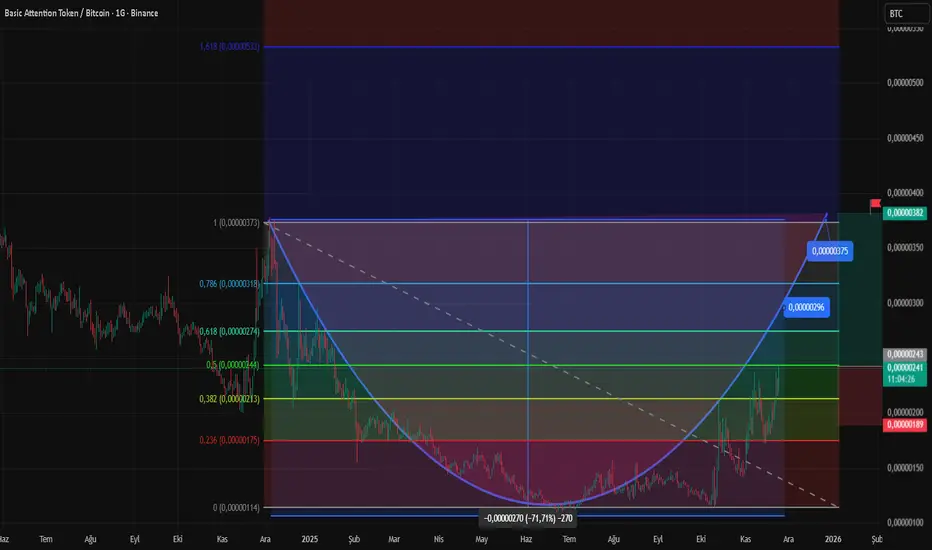Viewport: 932px width, 550px height.
Task: Open the BTC currency selector
Action: 905,14
